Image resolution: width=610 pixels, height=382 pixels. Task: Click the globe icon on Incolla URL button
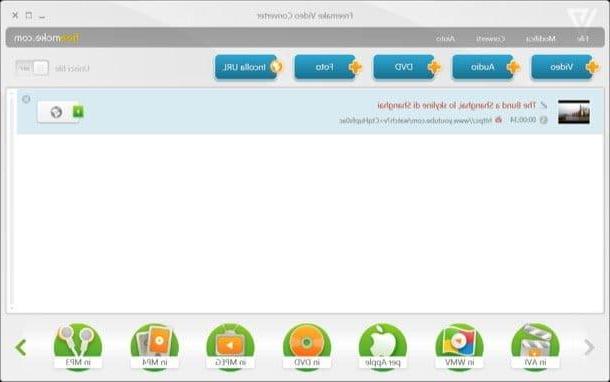tap(276, 67)
